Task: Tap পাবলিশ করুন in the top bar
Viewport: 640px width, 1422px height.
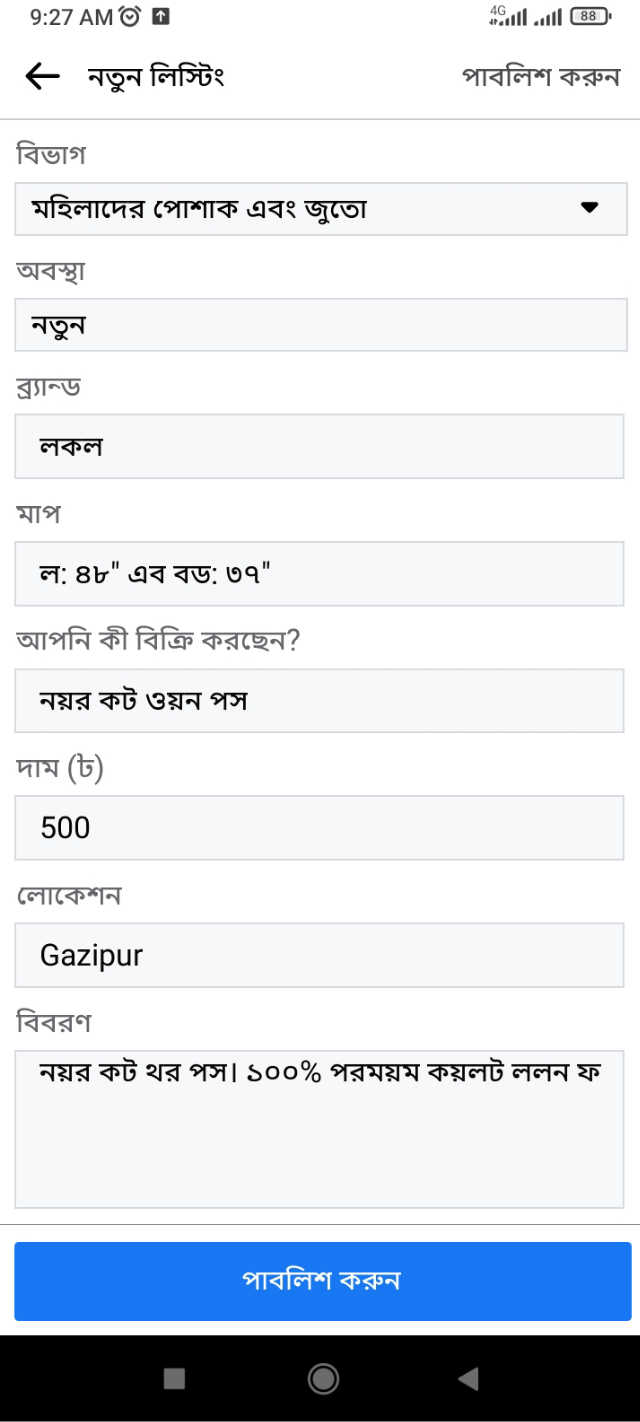Action: pos(541,76)
